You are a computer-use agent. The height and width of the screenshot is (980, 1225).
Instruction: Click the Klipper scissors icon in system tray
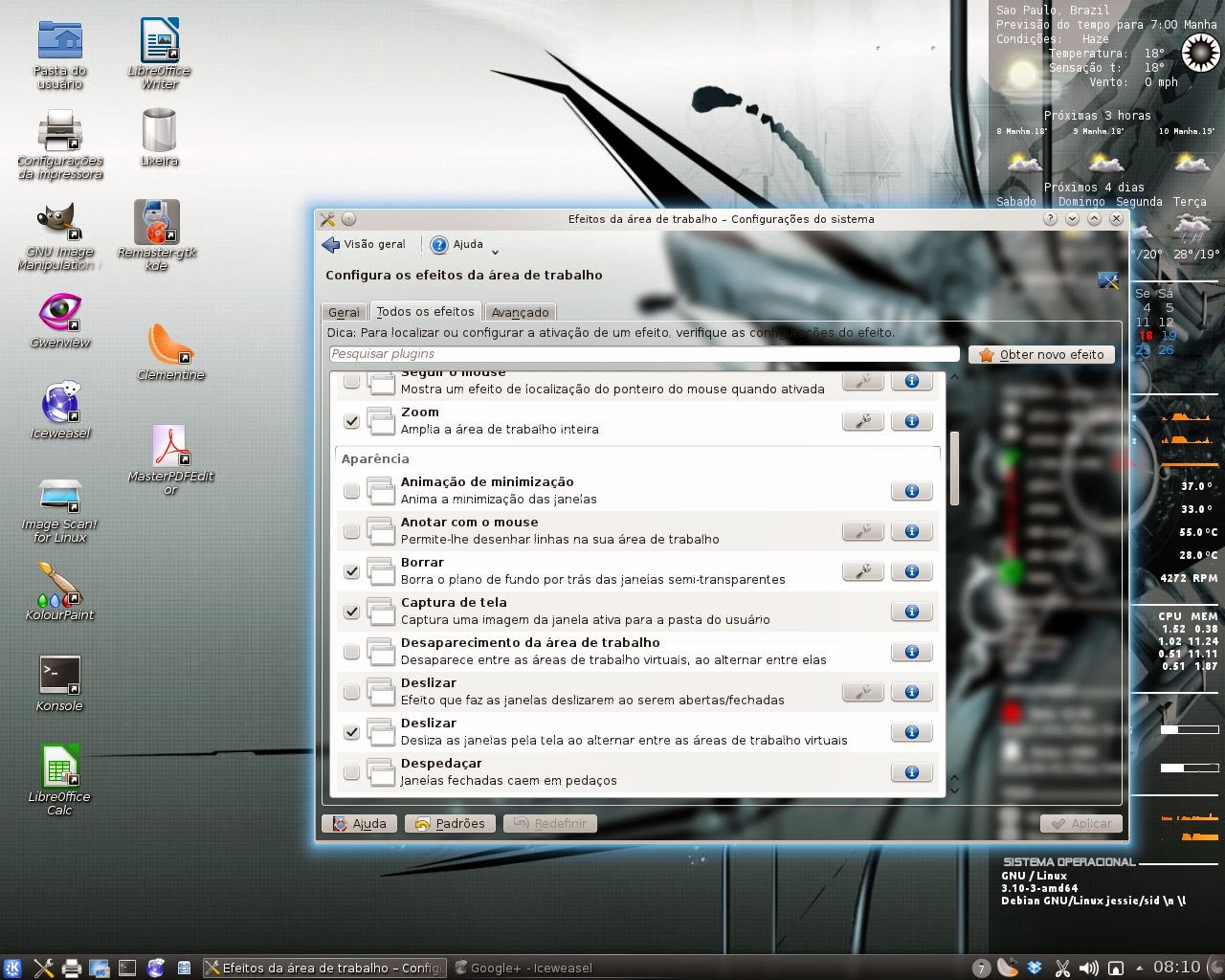pyautogui.click(x=1062, y=967)
